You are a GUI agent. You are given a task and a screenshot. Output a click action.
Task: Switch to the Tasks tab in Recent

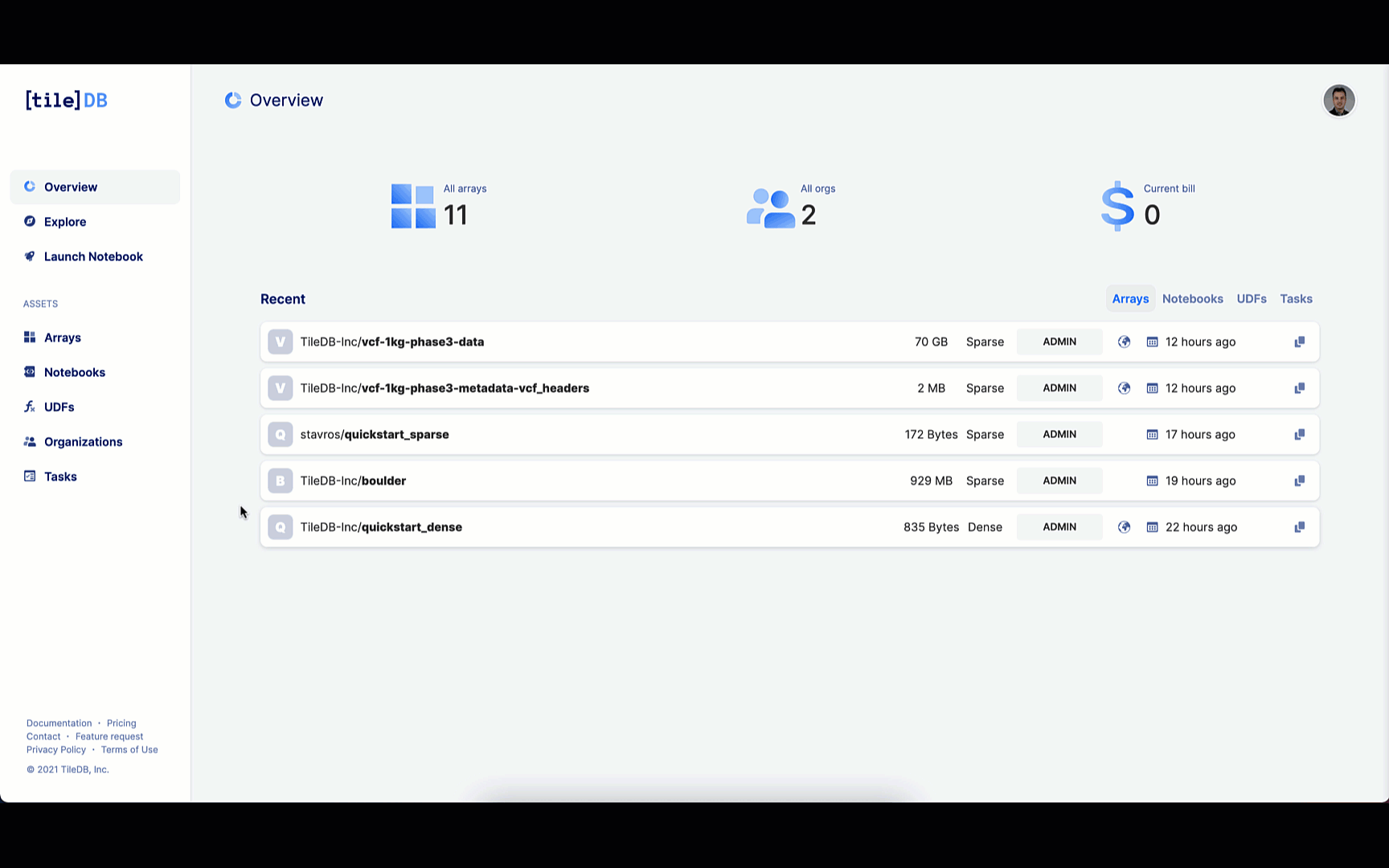(x=1296, y=299)
